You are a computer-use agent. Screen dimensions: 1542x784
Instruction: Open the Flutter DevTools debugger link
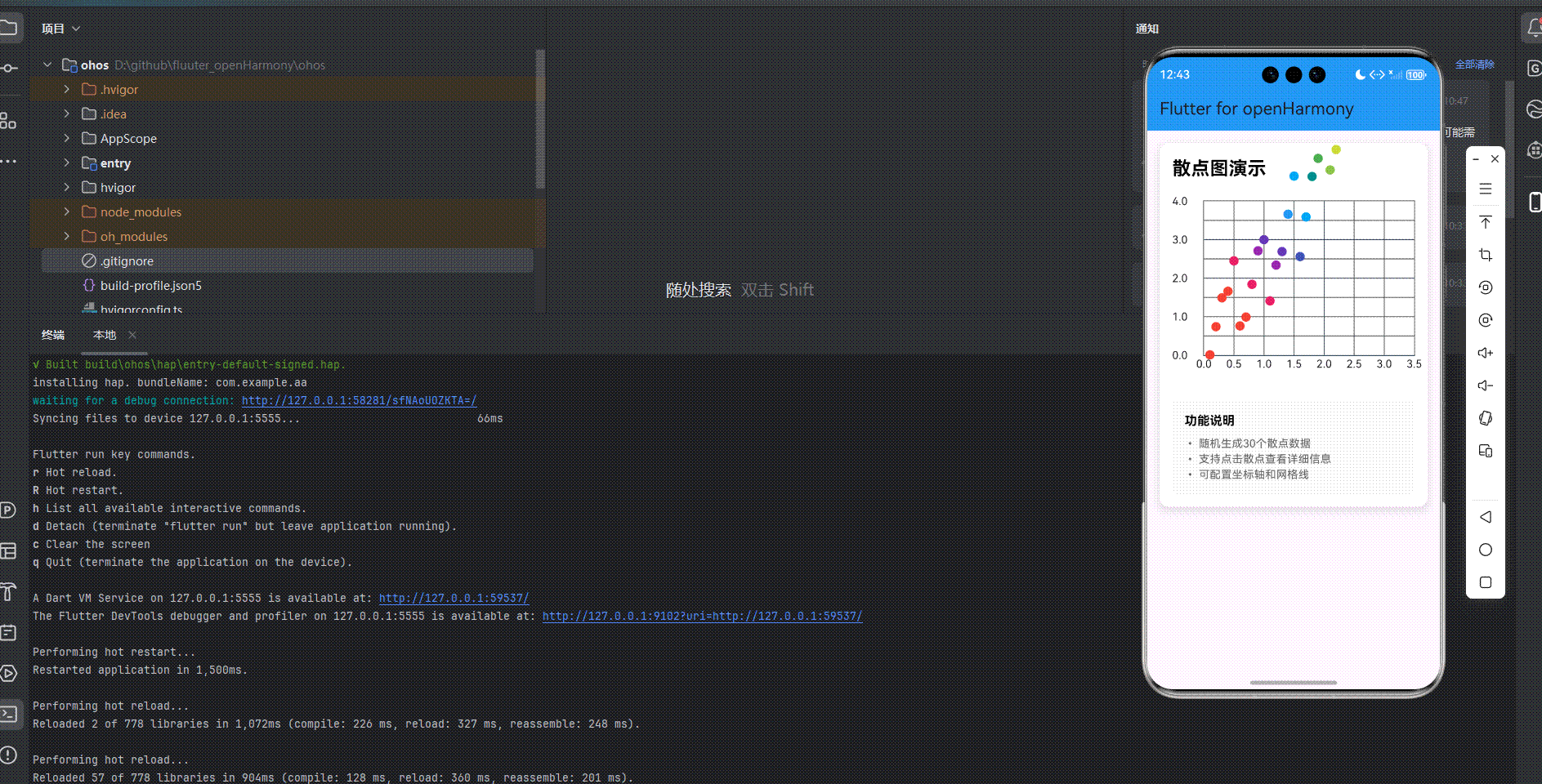(x=702, y=616)
